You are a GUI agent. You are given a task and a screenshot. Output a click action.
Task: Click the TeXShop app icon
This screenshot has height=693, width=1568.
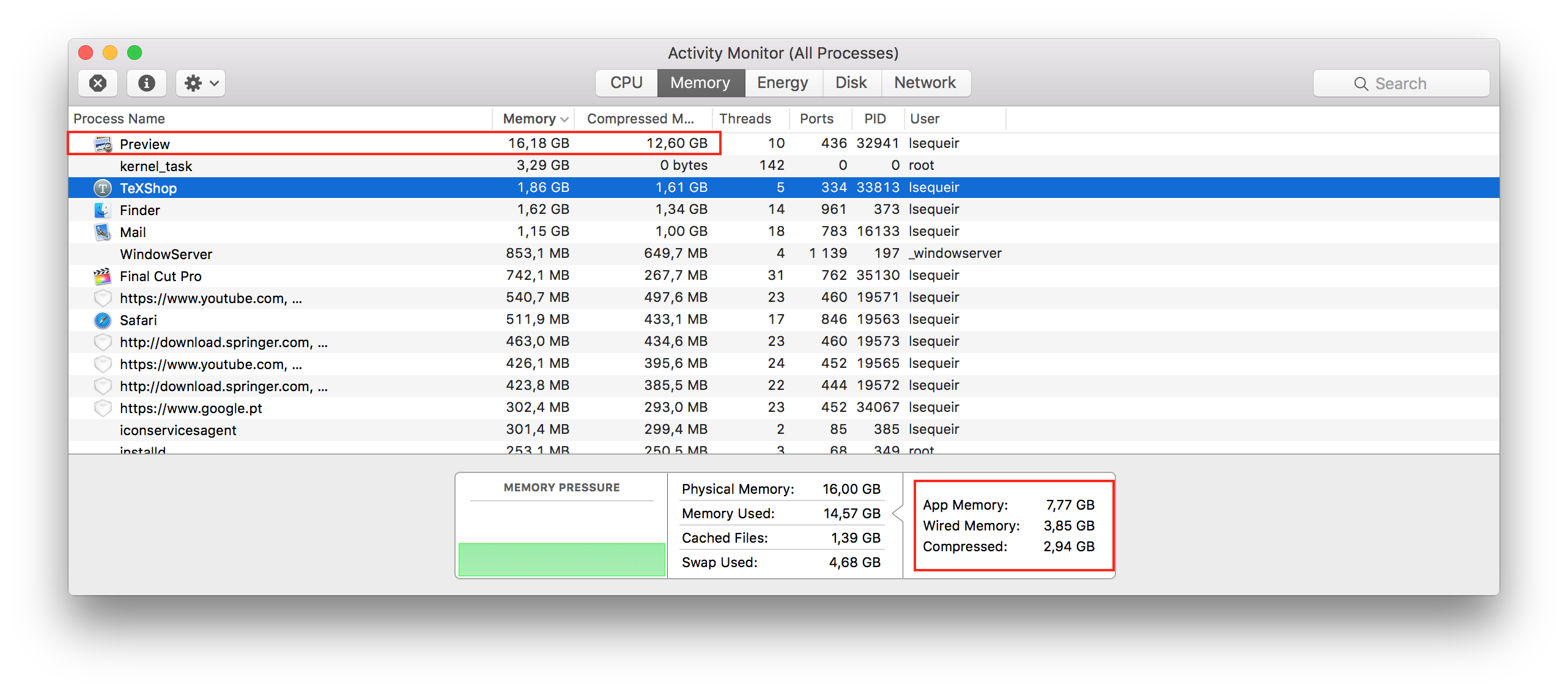click(x=103, y=188)
